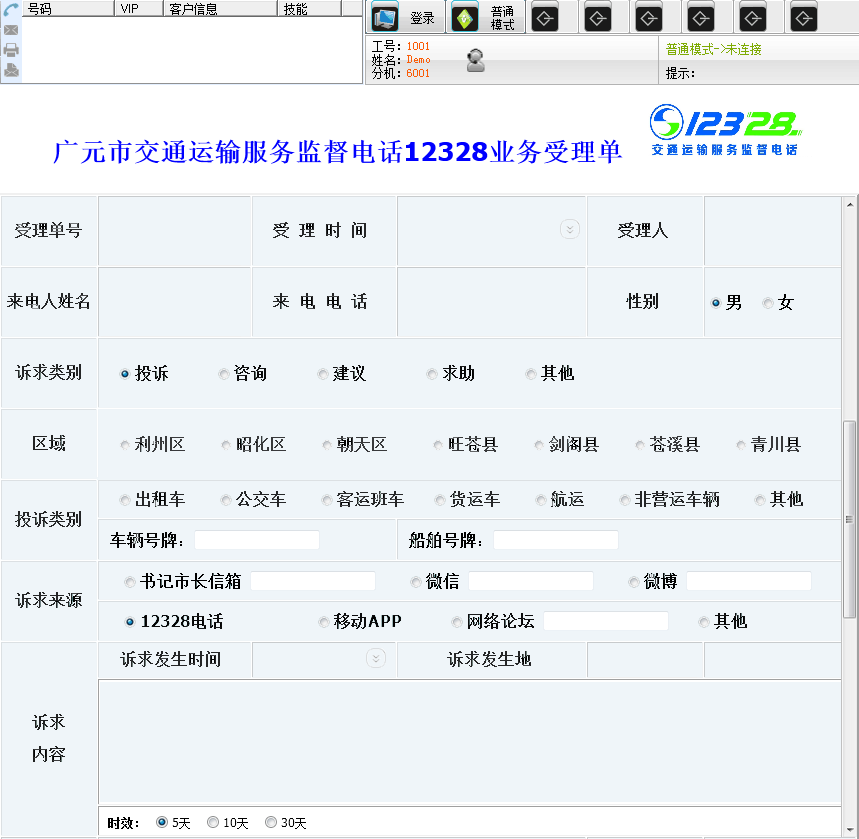Click the 受理单号 field
Screen dimensions: 859x839
174,231
